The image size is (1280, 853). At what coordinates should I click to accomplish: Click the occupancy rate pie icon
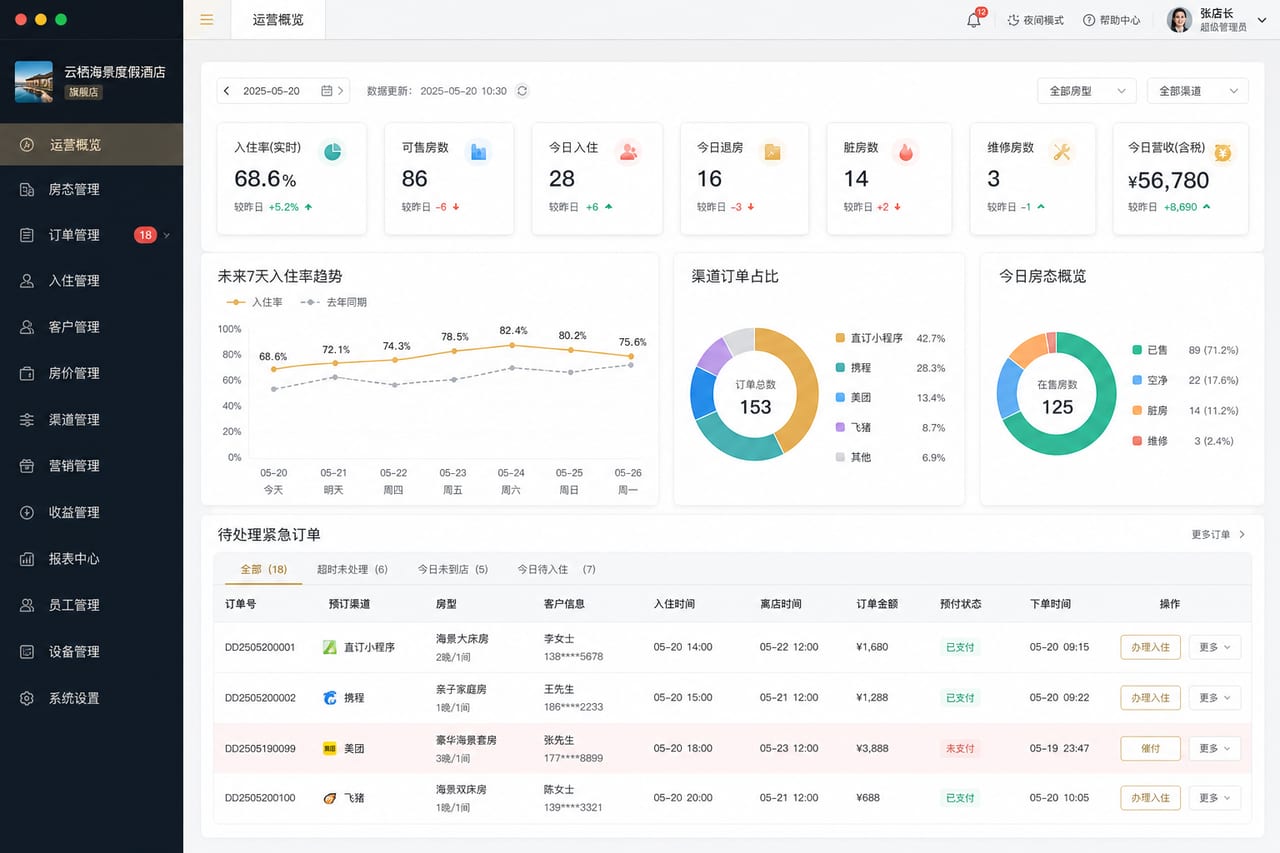click(332, 151)
